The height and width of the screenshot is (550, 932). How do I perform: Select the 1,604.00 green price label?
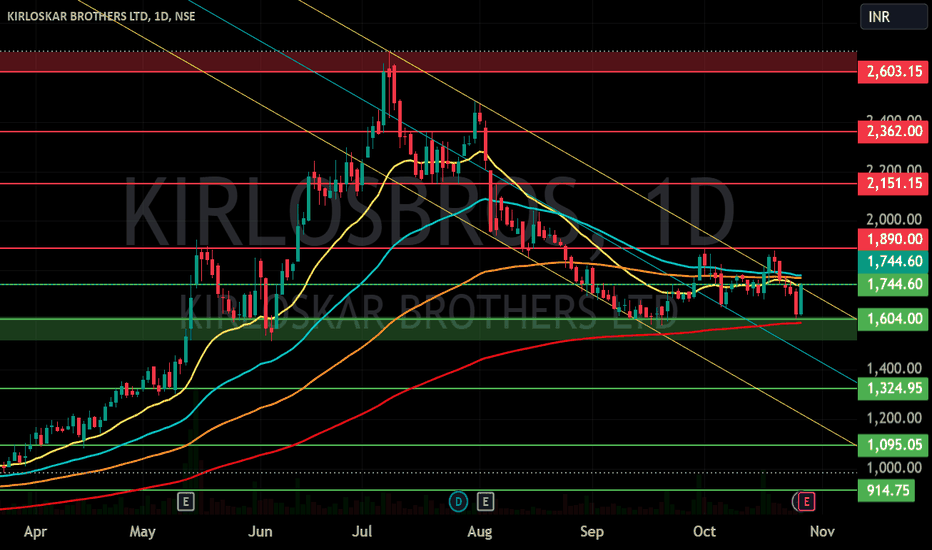[893, 319]
